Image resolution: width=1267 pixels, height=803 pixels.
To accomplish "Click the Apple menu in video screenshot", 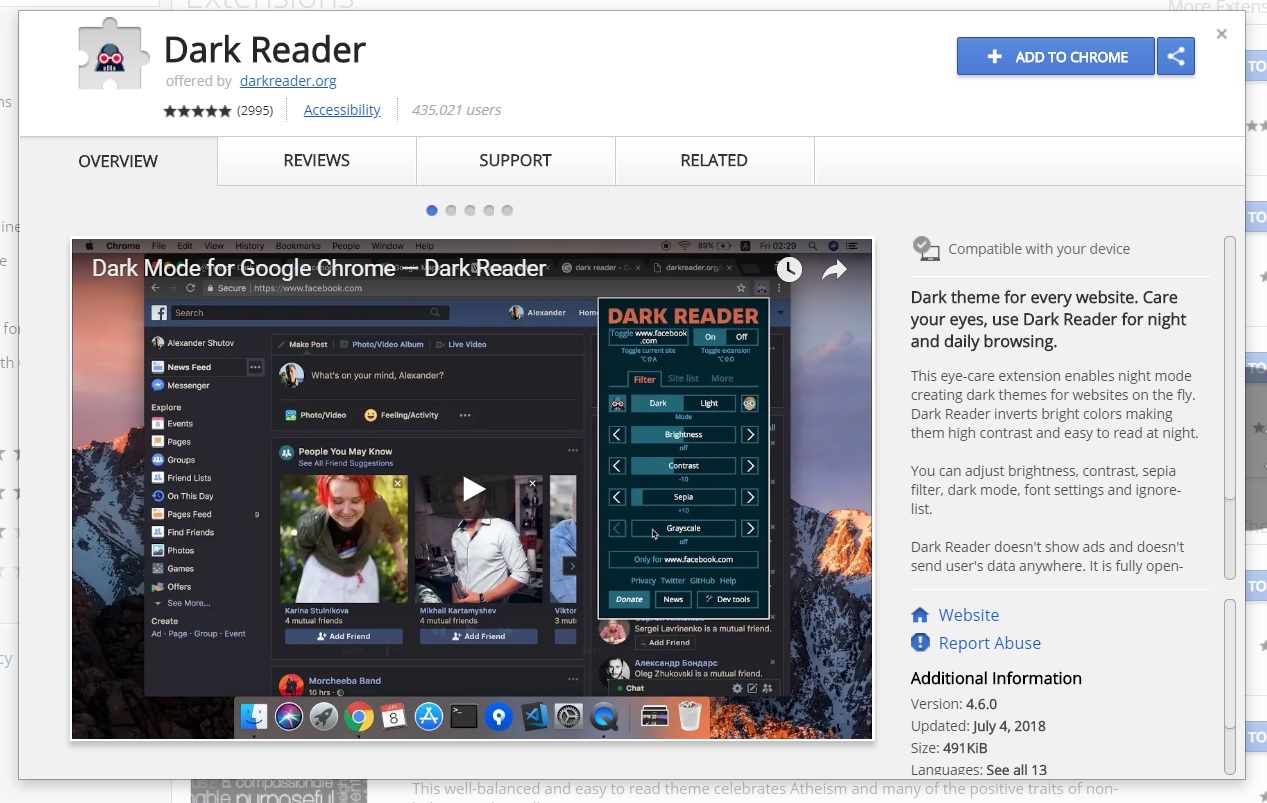I will pos(88,246).
